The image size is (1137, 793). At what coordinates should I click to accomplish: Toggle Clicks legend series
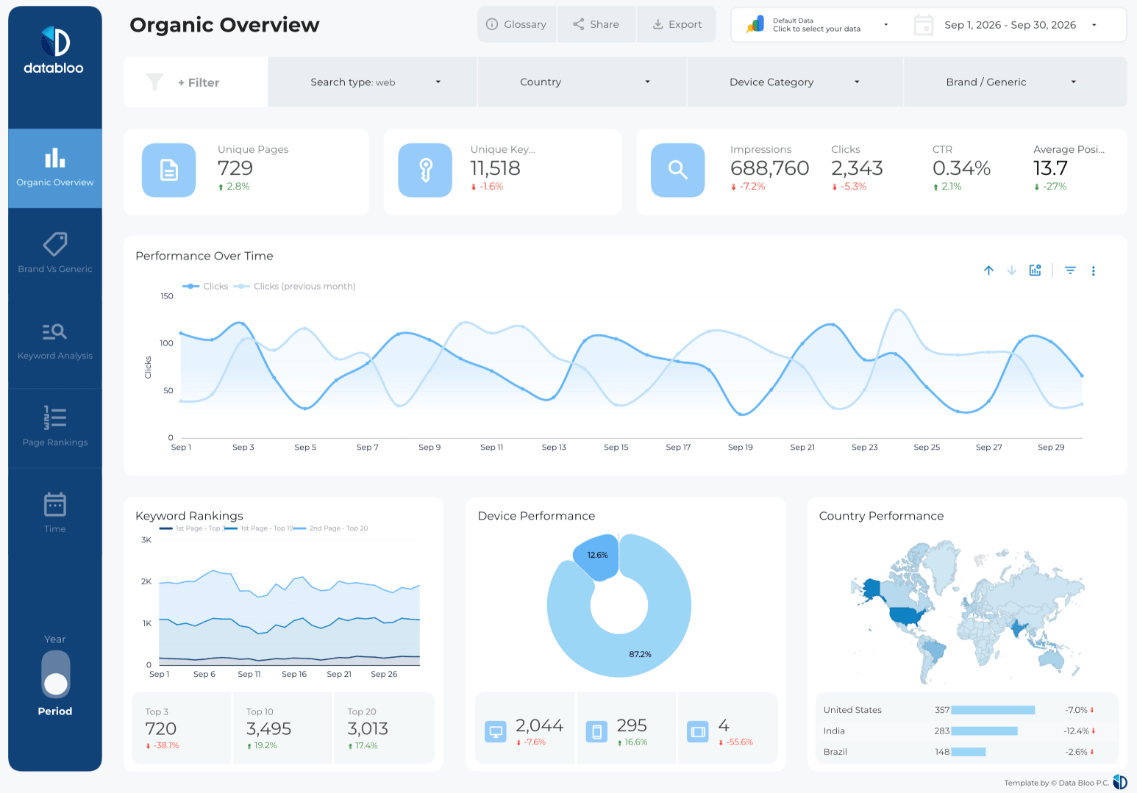(205, 286)
